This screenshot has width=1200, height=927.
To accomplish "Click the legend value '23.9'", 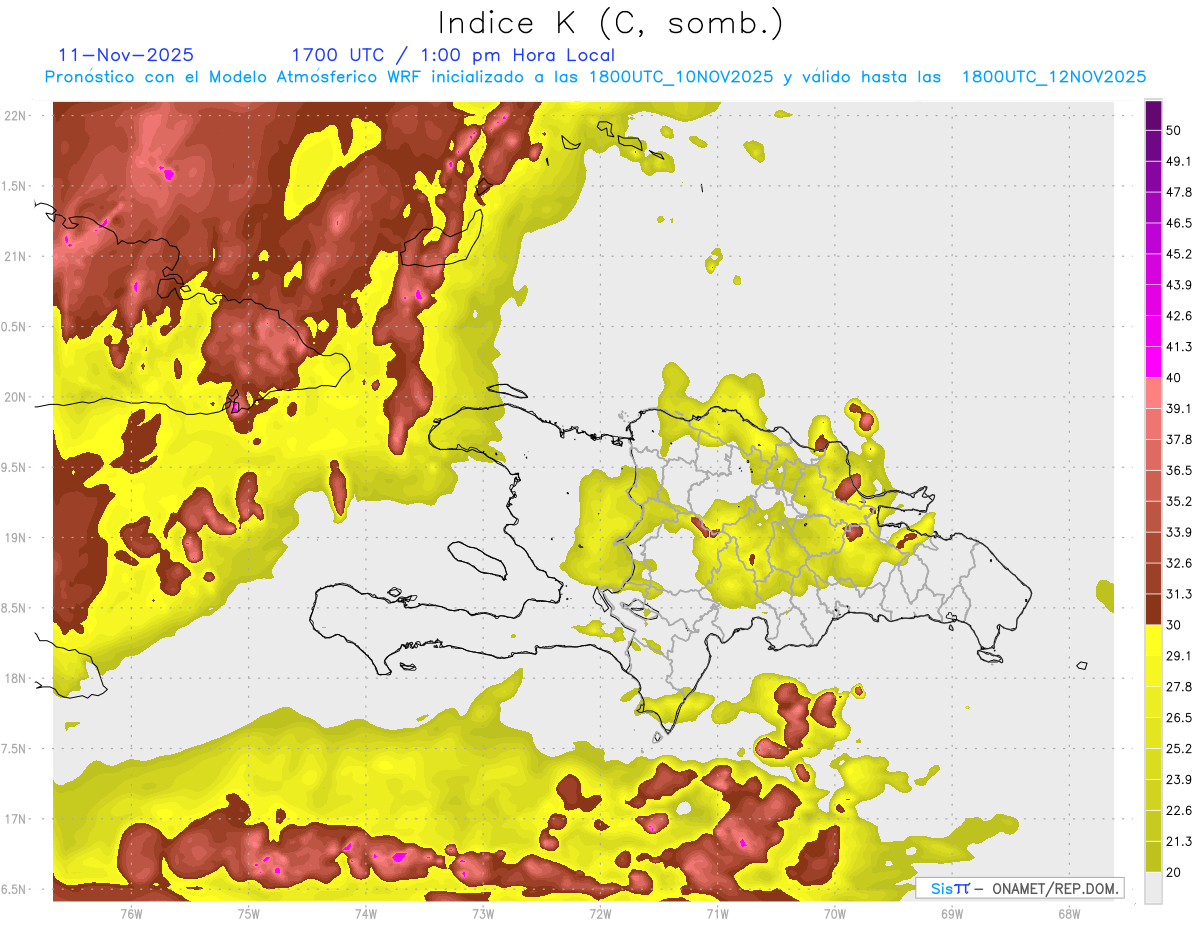I will pyautogui.click(x=1179, y=779).
